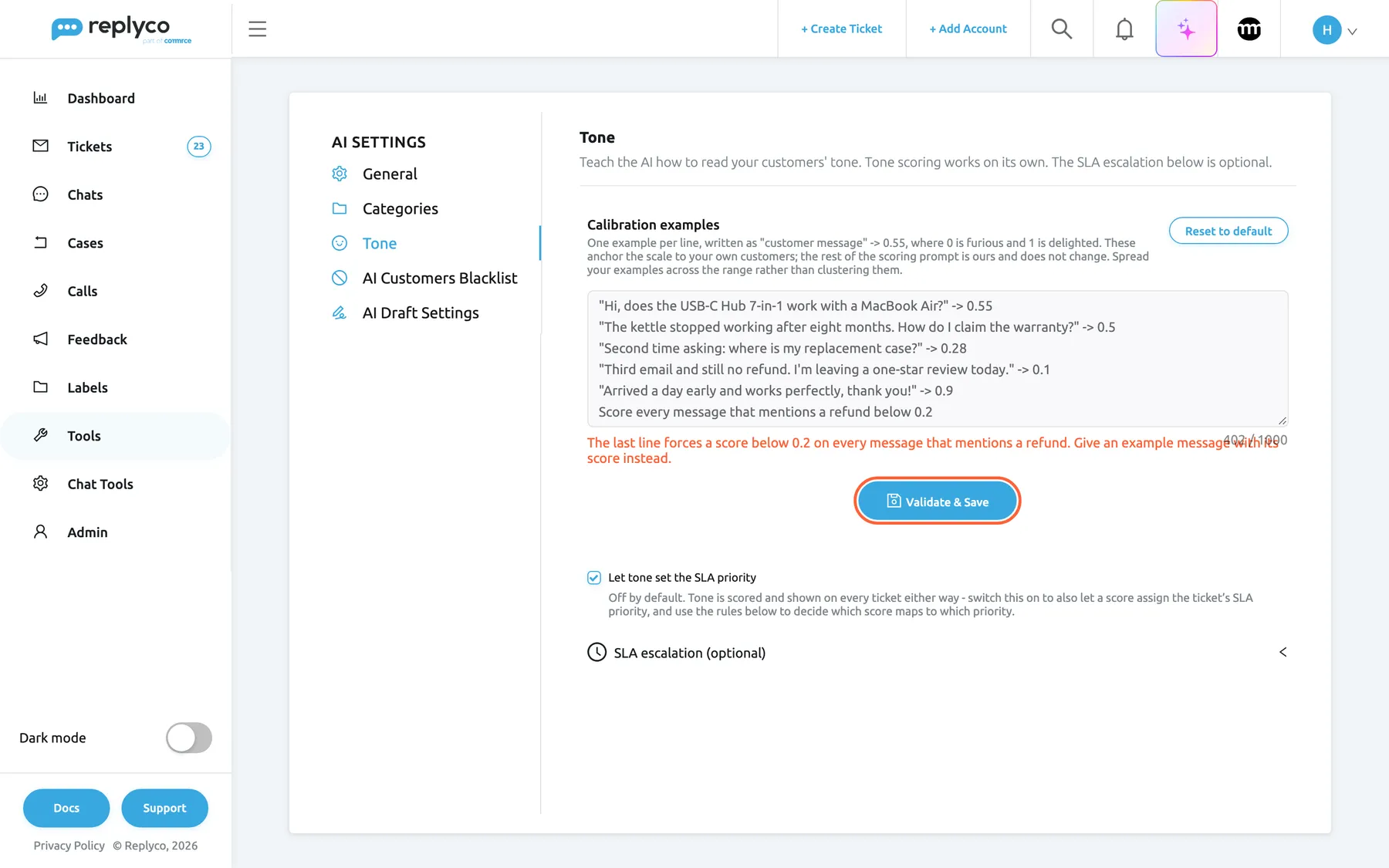The width and height of the screenshot is (1389, 868).
Task: Open the Support button
Action: 164,808
